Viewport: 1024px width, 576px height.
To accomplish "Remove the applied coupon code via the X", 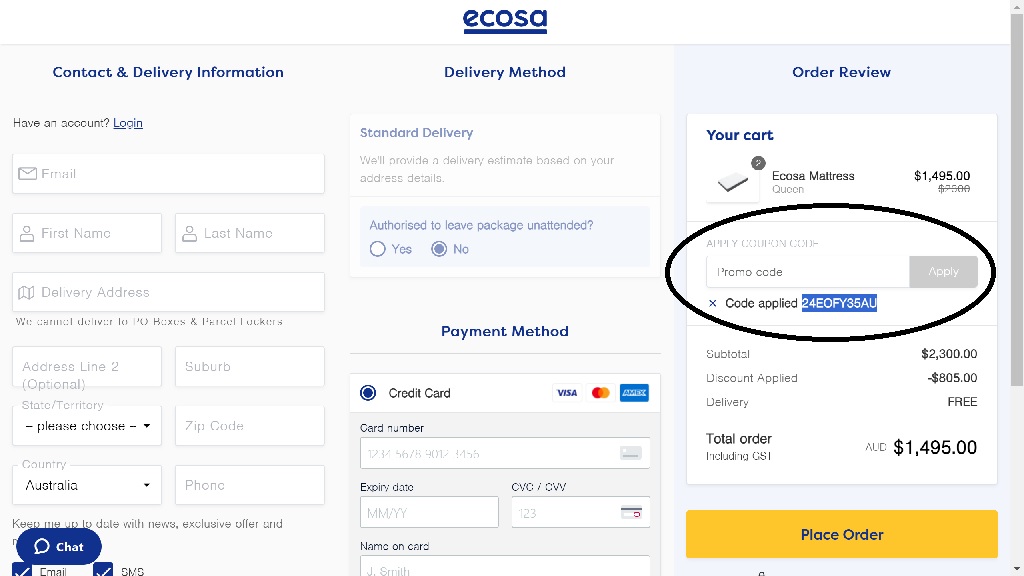I will click(x=712, y=302).
